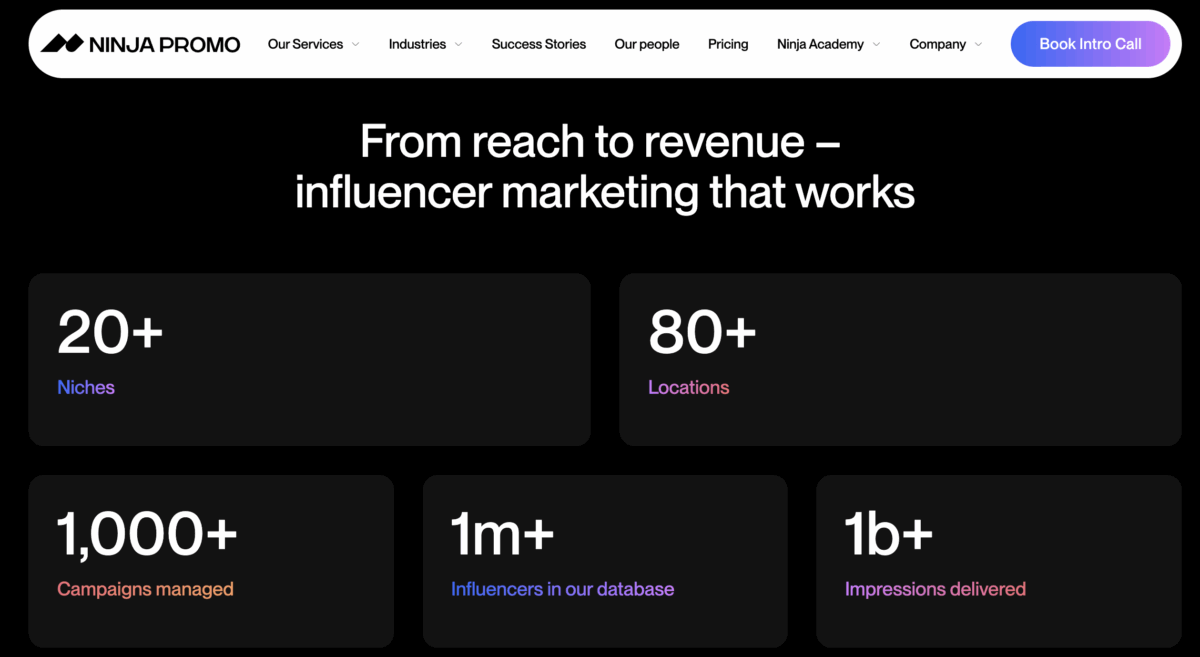Select the 80+ Locations stat card
Image resolution: width=1200 pixels, height=657 pixels.
(x=900, y=359)
